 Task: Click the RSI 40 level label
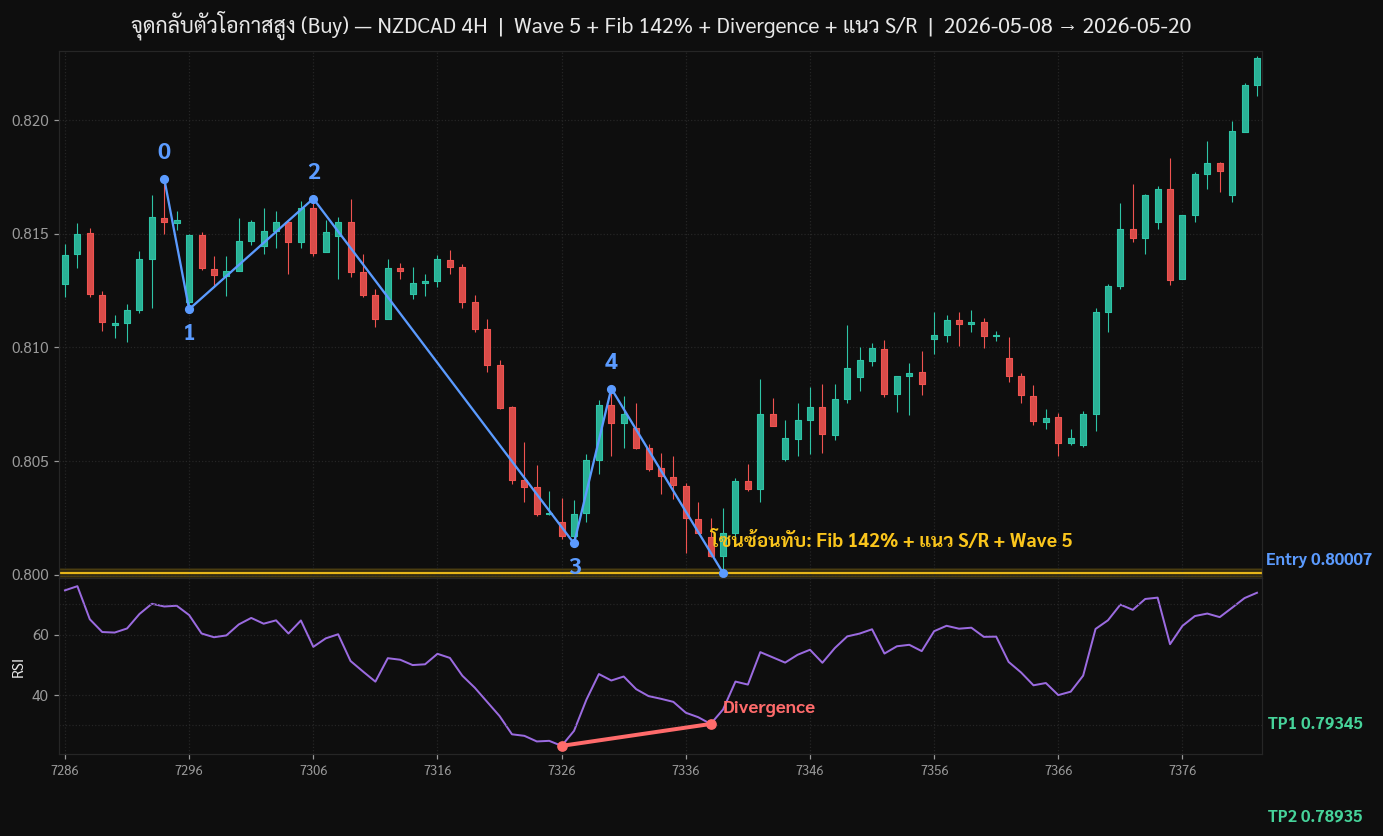click(x=41, y=695)
